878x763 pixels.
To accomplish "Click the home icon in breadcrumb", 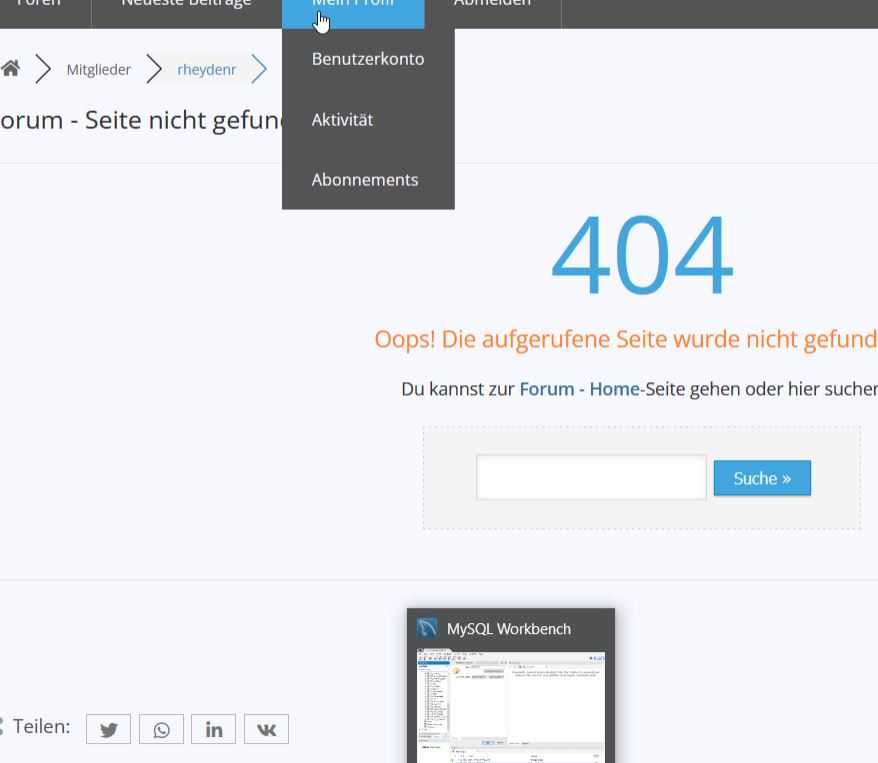I will pos(10,68).
